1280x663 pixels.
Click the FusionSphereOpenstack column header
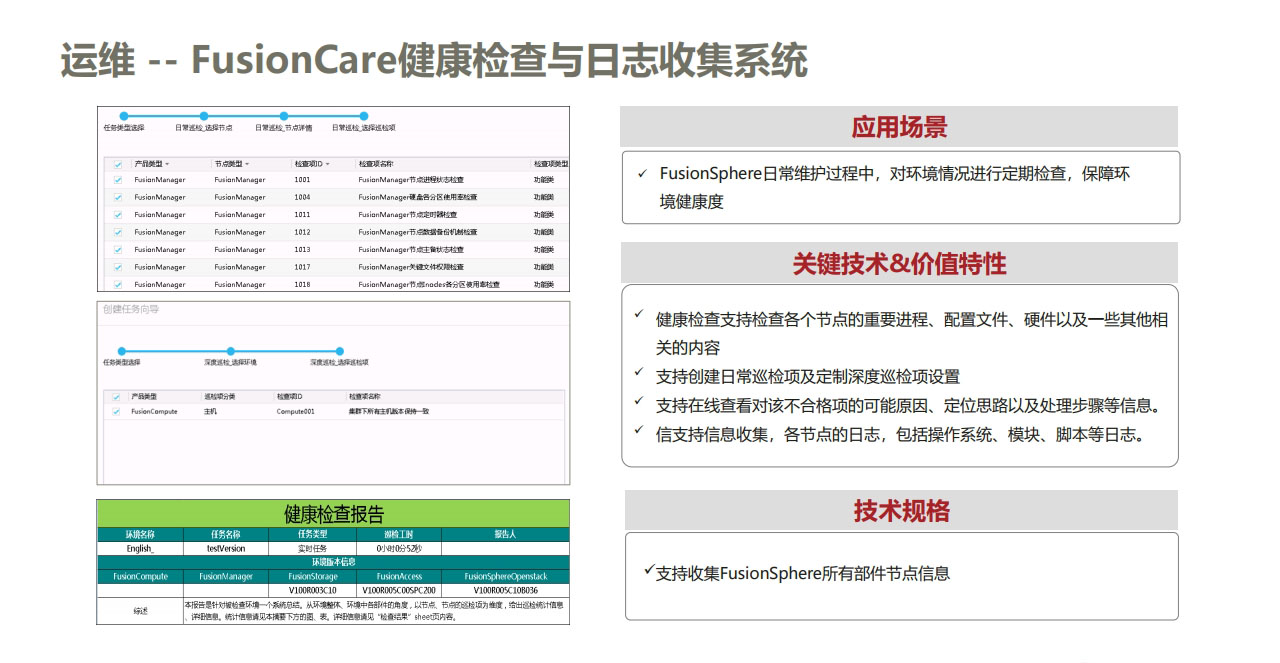click(505, 576)
